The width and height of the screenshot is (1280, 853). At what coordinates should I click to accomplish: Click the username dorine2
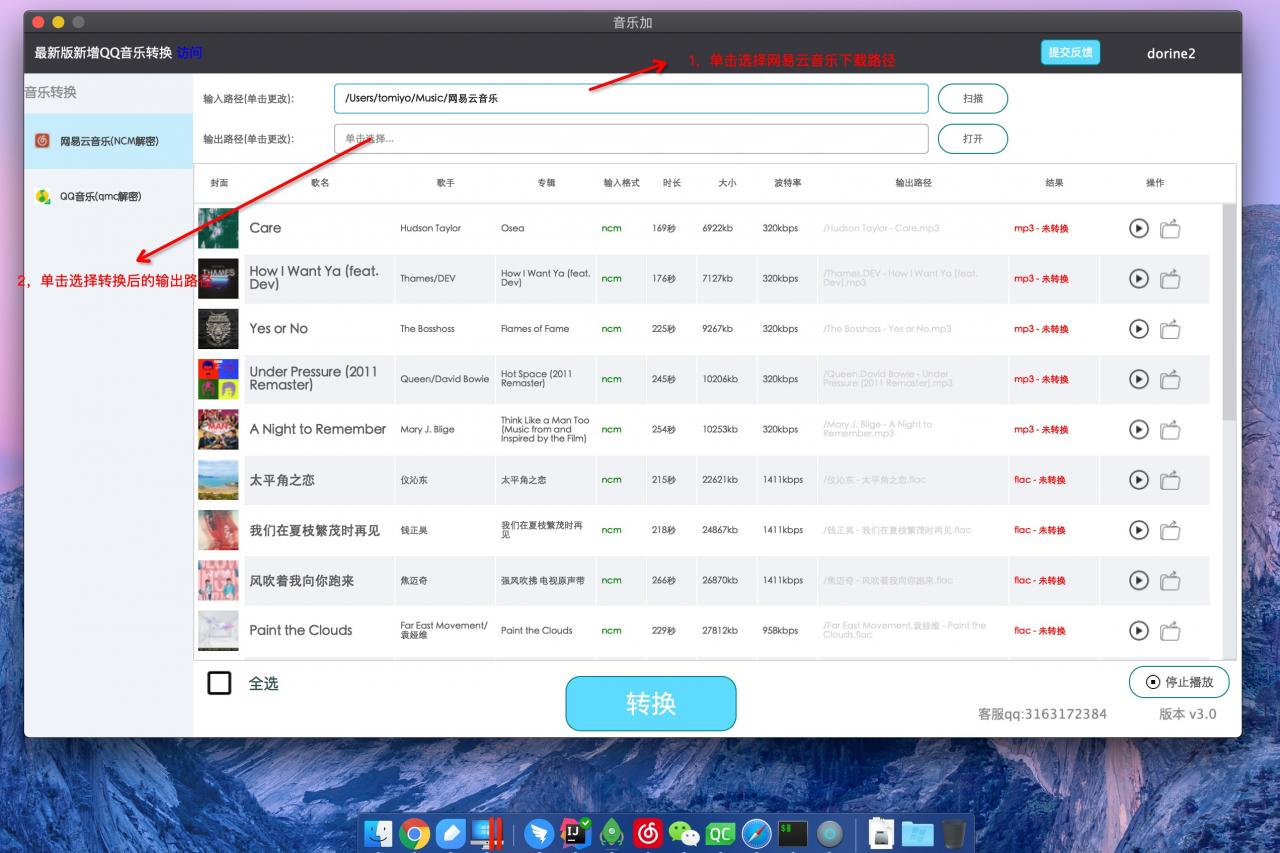1171,53
